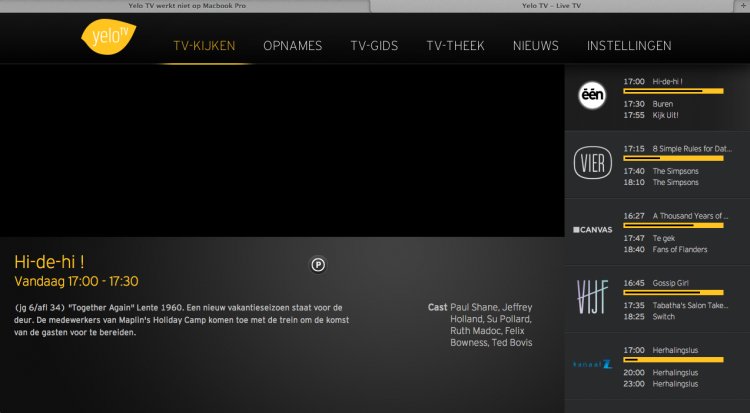Go to OPNAMES section
The width and height of the screenshot is (750, 413).
[293, 46]
